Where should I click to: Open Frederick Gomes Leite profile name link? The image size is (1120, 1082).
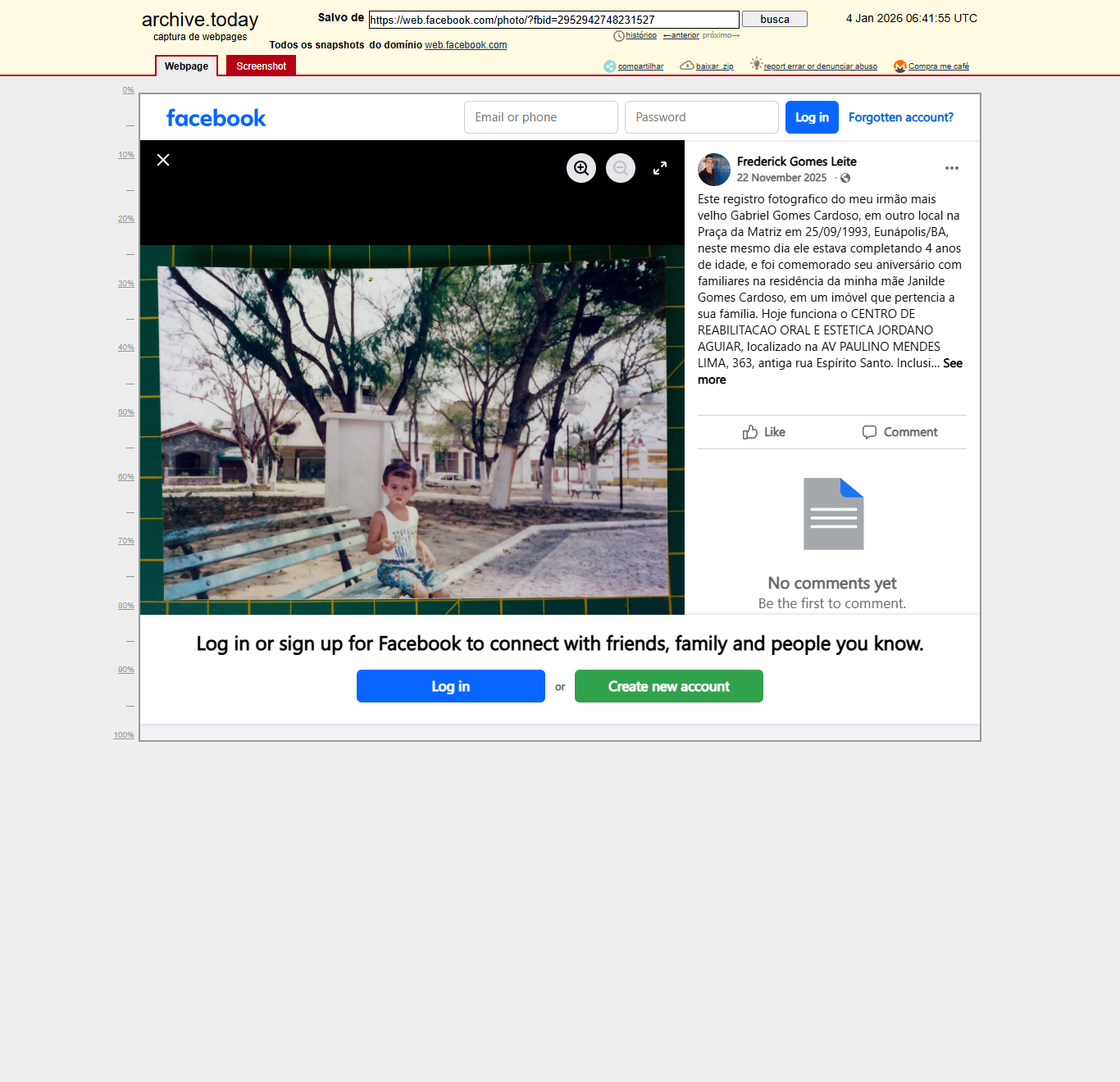coord(797,161)
